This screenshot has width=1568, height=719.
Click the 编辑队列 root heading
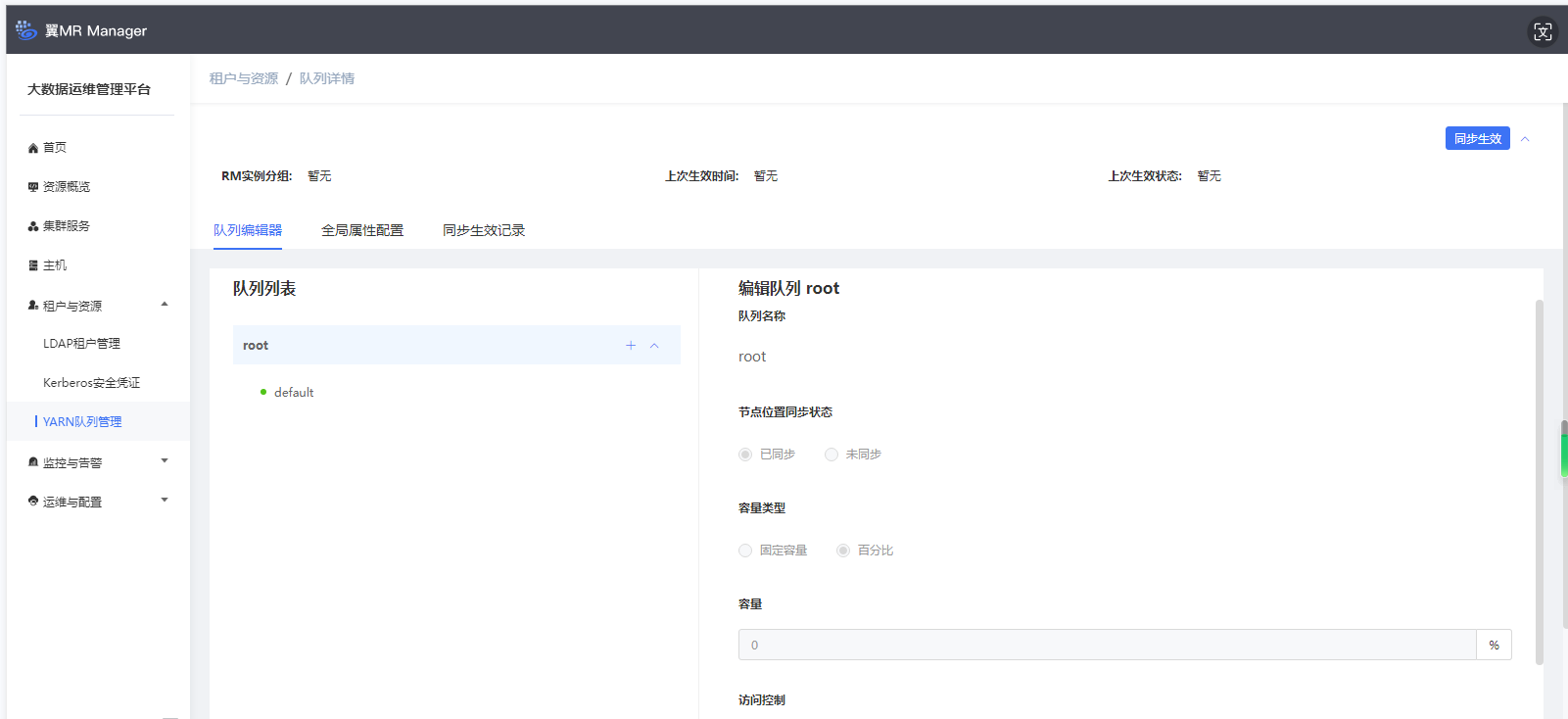788,288
